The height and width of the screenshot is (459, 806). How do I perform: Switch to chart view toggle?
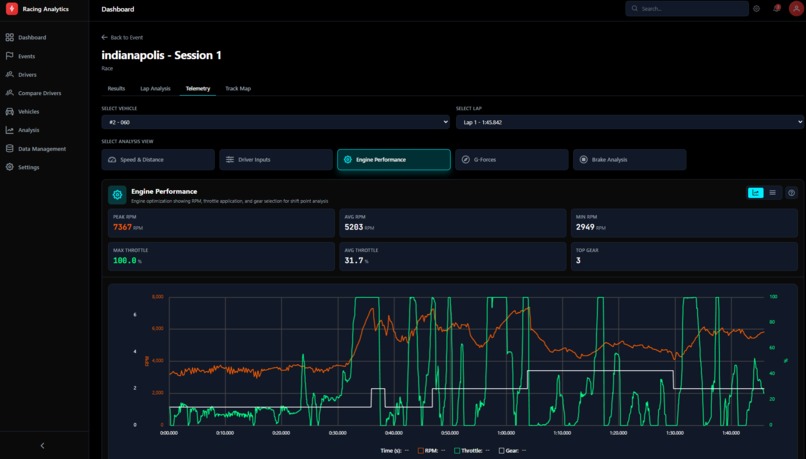pos(755,193)
